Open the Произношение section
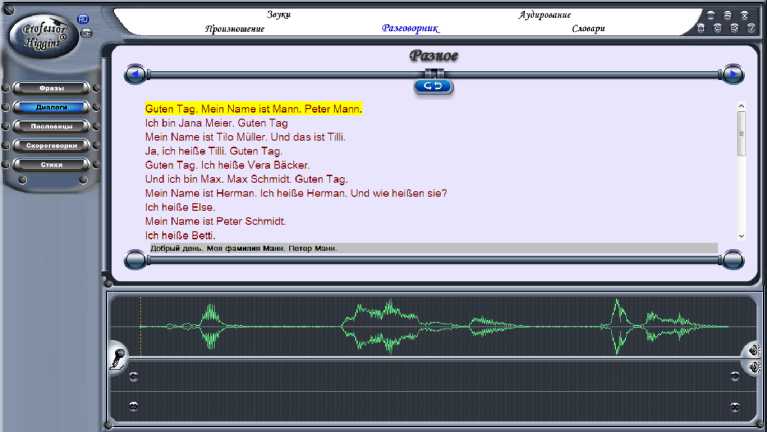The image size is (767, 432). pyautogui.click(x=235, y=29)
